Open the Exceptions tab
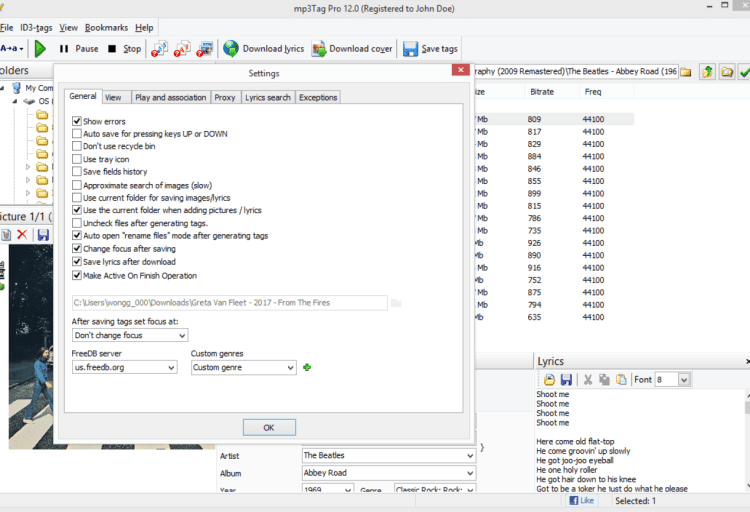This screenshot has width=750, height=512. [318, 97]
